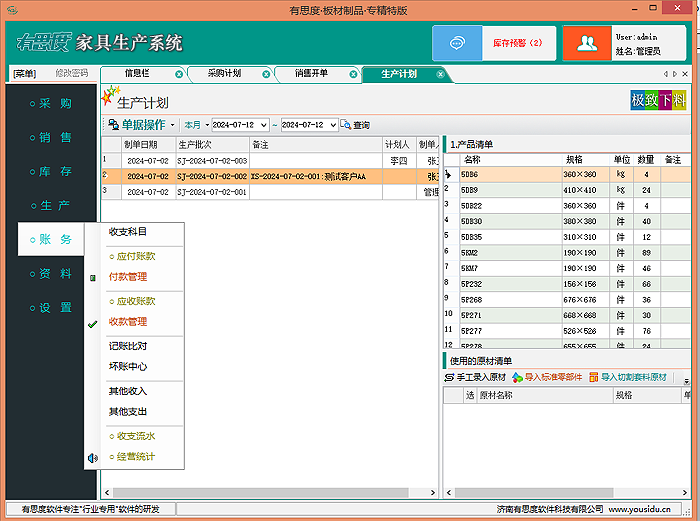Open the 生产 sidebar menu
Viewport: 700px width, 521px height.
pos(51,205)
